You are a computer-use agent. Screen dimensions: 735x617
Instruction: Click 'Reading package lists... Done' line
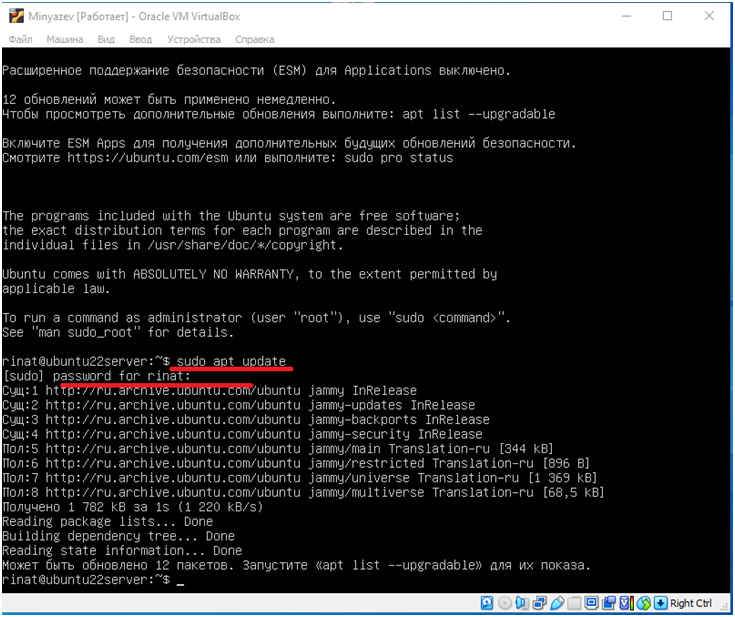(x=107, y=522)
